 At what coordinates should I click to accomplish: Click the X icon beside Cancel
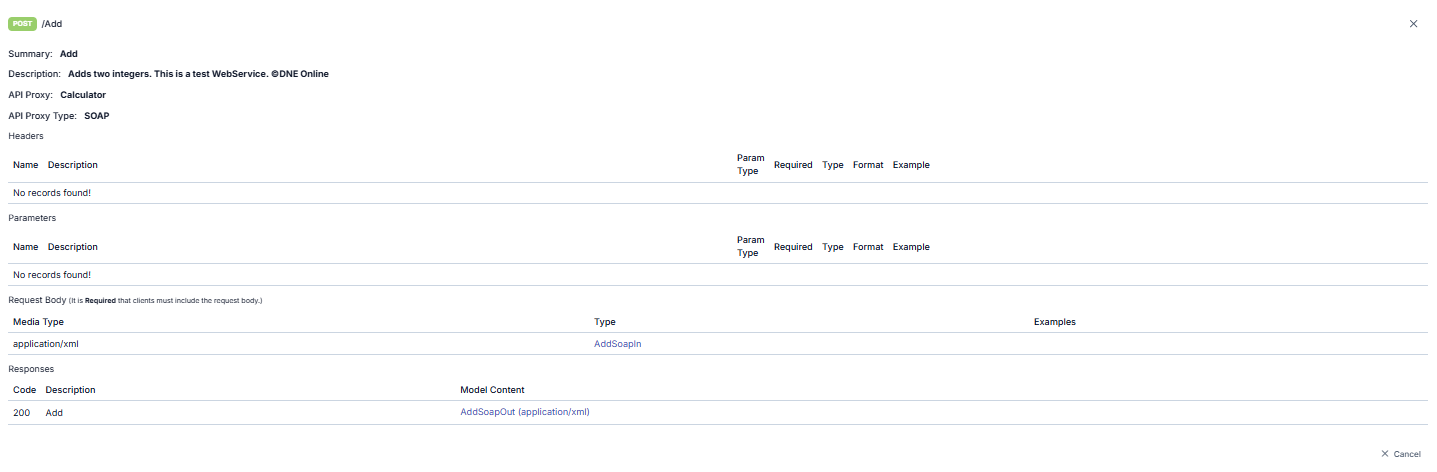pyautogui.click(x=1385, y=454)
